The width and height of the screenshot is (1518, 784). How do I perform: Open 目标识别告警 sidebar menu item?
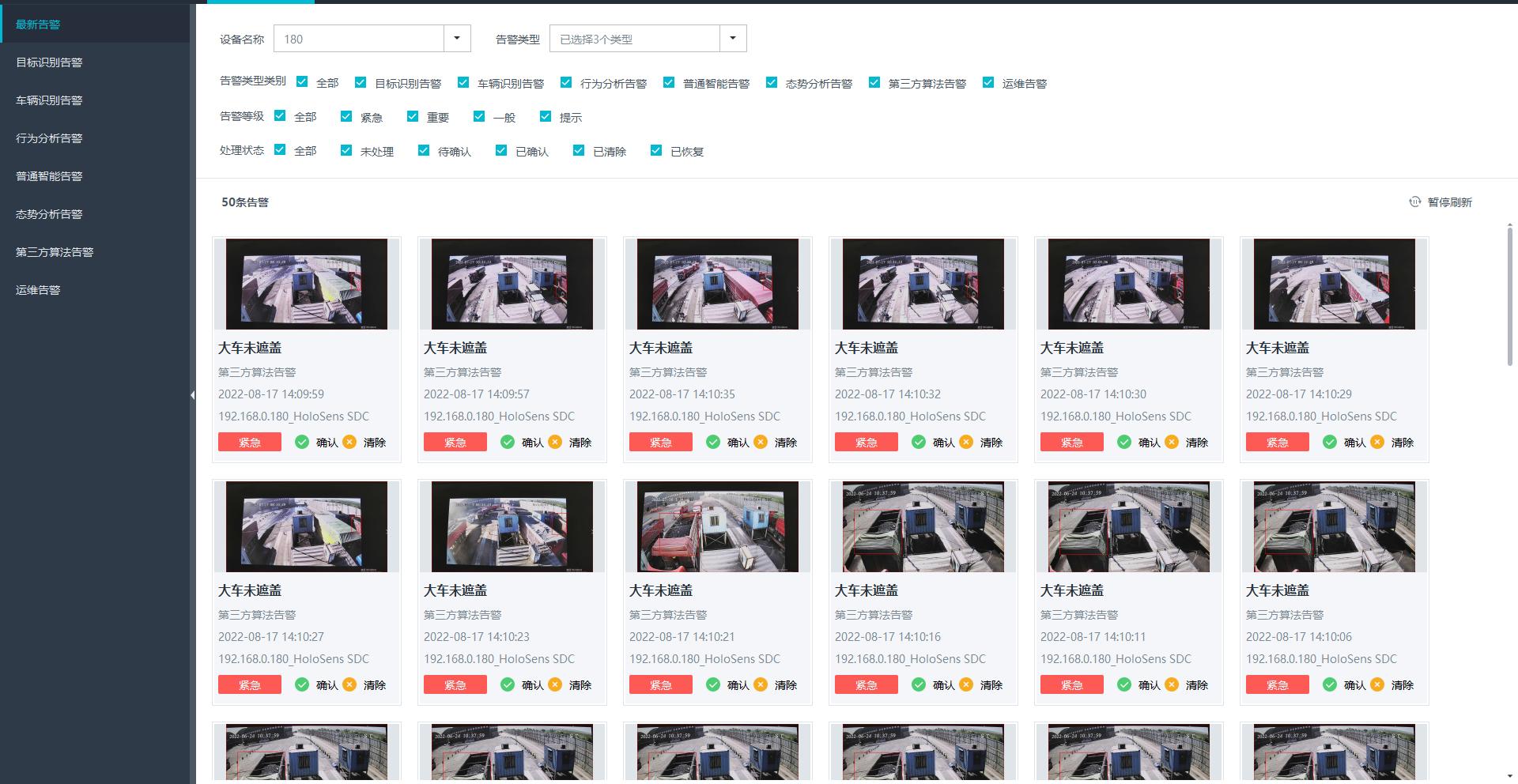[x=95, y=62]
